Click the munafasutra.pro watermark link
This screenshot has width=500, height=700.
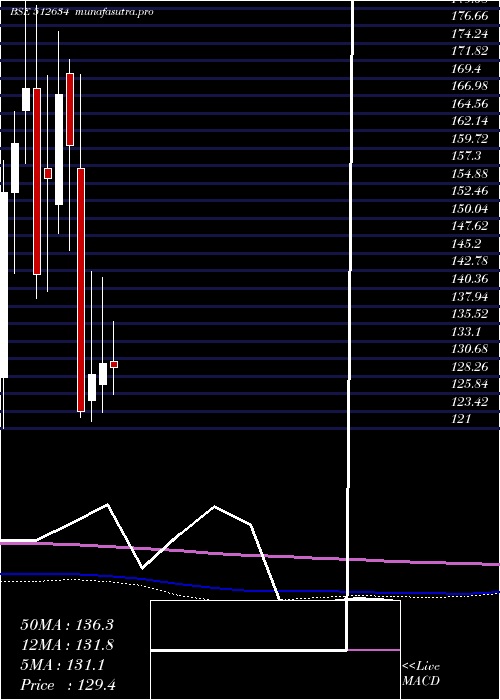coord(115,12)
